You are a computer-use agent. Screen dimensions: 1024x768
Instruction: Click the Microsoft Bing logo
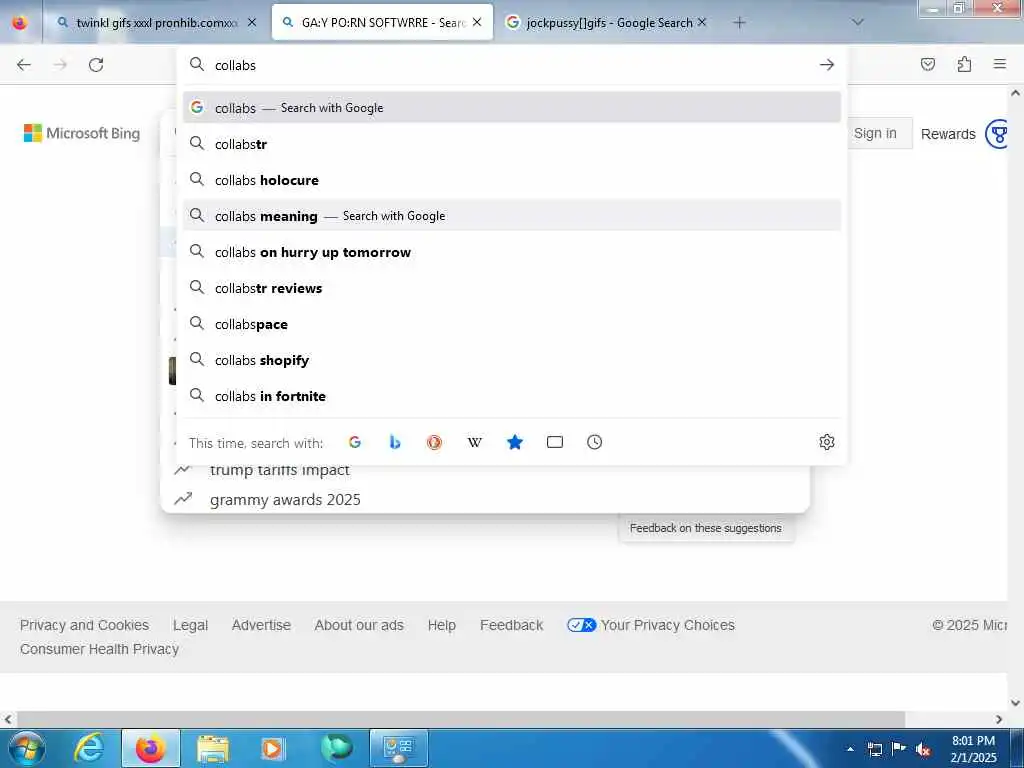point(82,133)
